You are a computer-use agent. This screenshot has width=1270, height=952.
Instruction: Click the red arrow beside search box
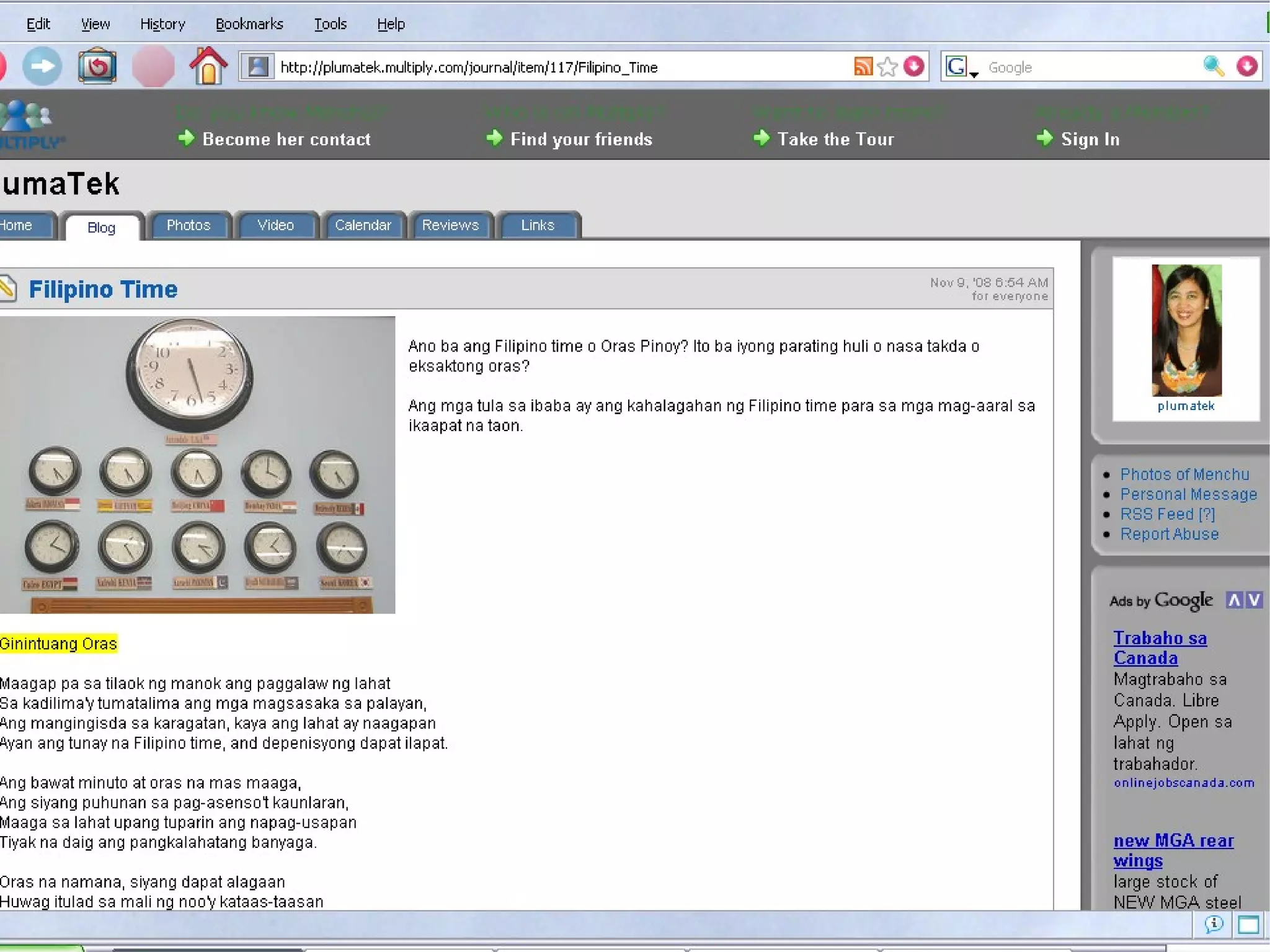coord(1246,66)
